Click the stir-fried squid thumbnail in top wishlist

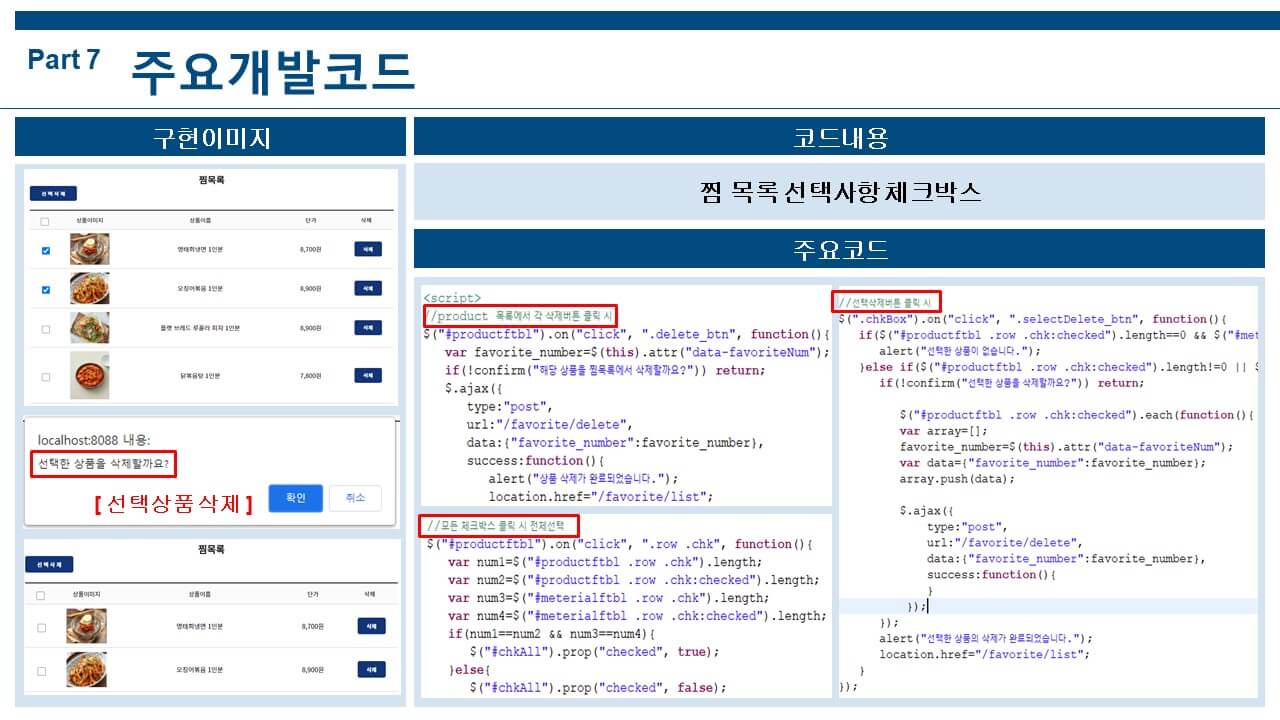89,288
